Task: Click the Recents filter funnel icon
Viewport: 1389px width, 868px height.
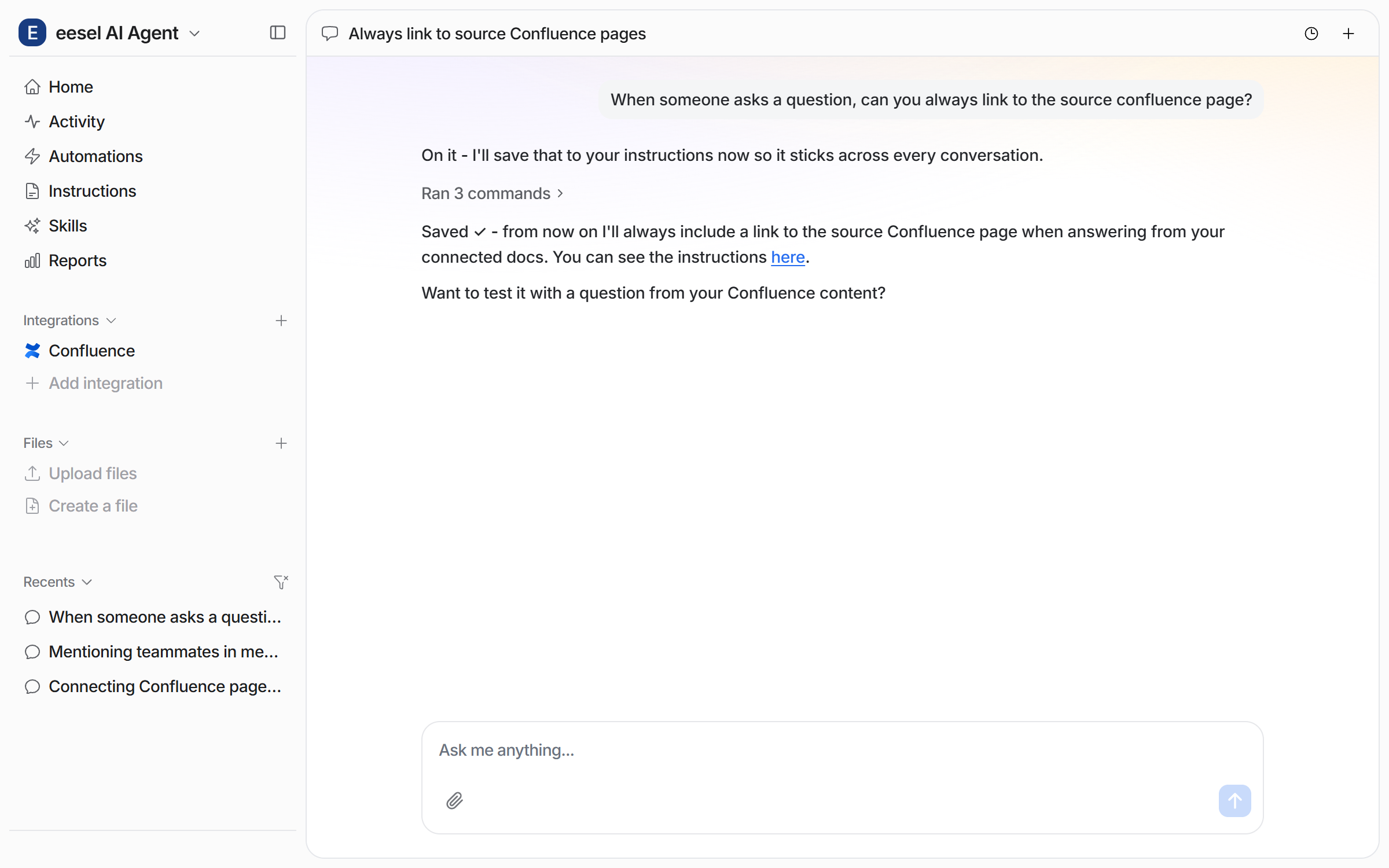Action: click(x=281, y=582)
